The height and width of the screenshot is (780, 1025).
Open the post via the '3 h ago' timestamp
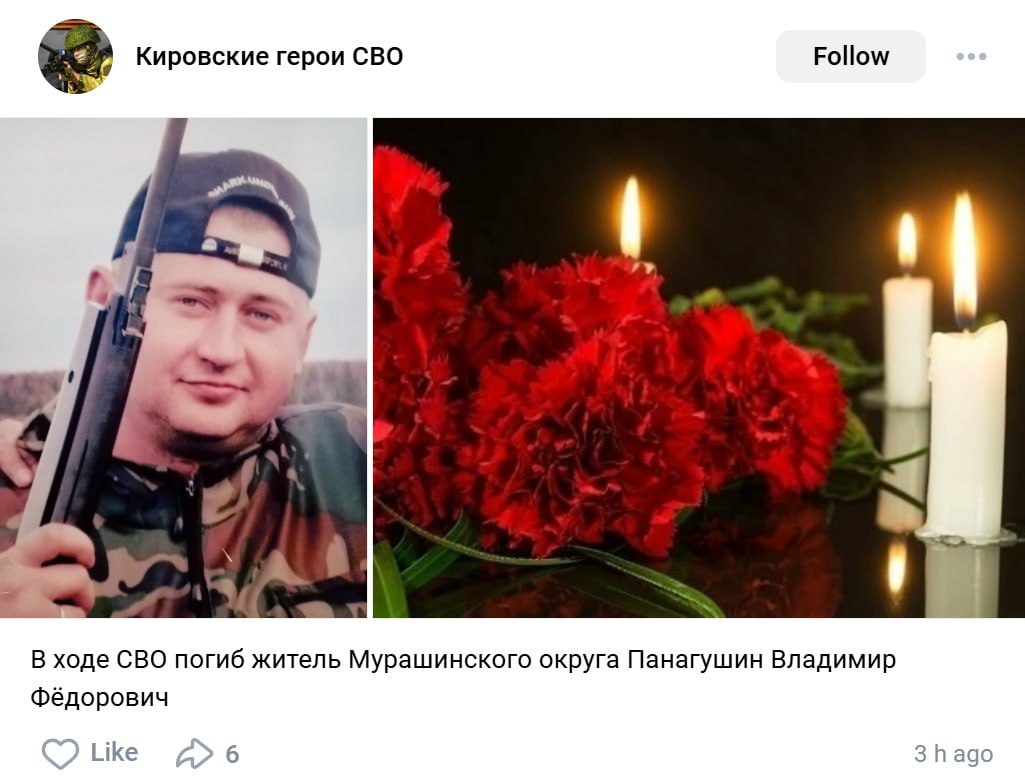click(x=953, y=753)
